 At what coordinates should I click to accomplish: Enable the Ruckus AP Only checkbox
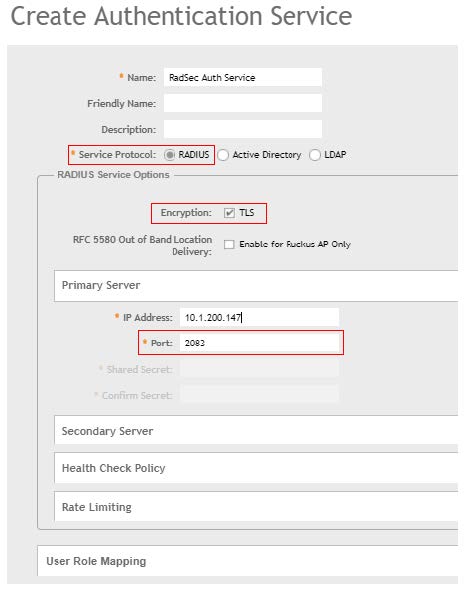pyautogui.click(x=229, y=245)
